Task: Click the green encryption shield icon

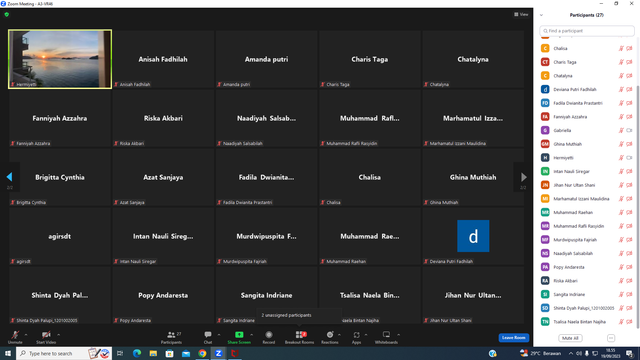Action: tap(7, 14)
